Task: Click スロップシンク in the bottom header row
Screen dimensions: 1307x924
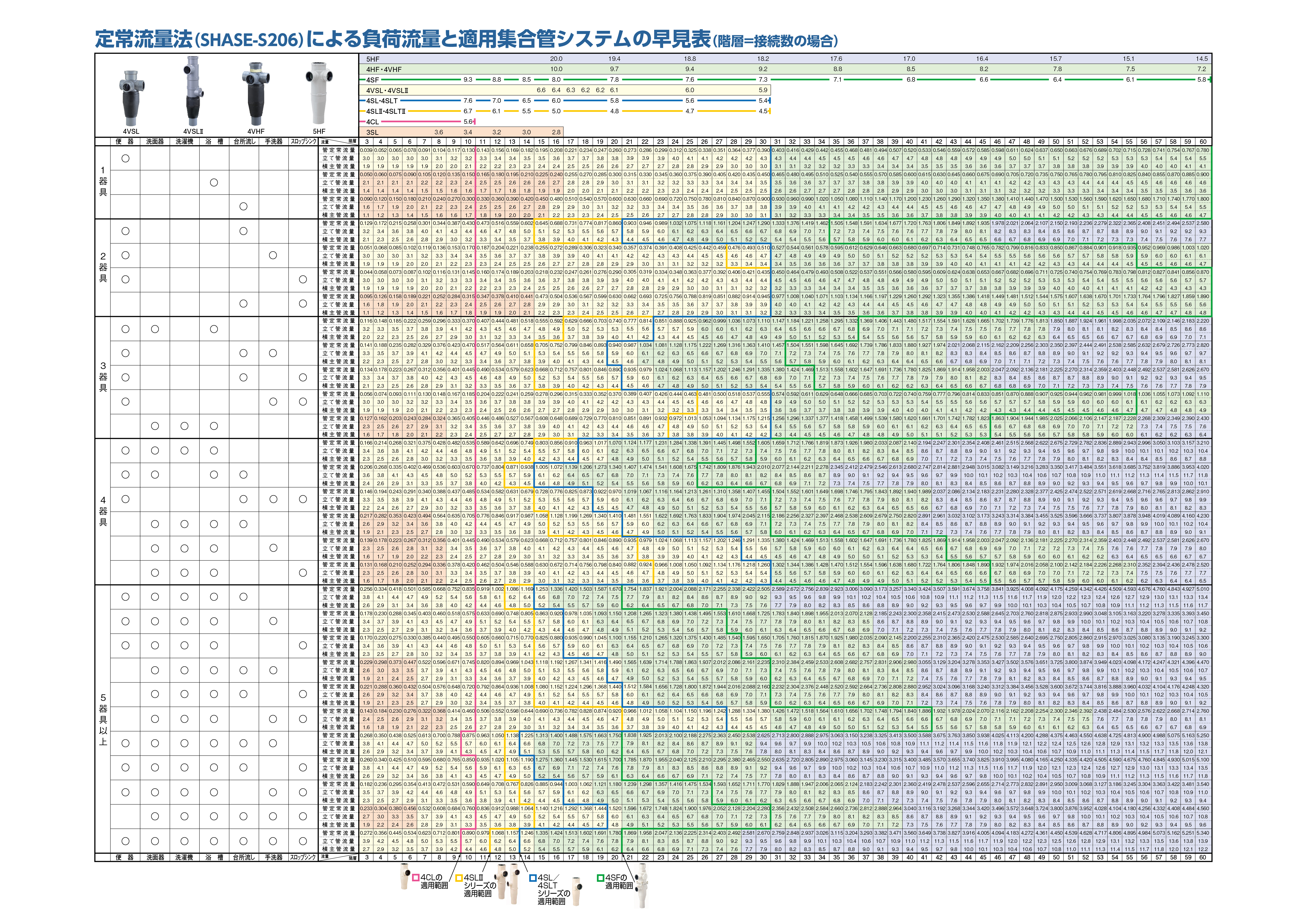Action: coord(303,857)
